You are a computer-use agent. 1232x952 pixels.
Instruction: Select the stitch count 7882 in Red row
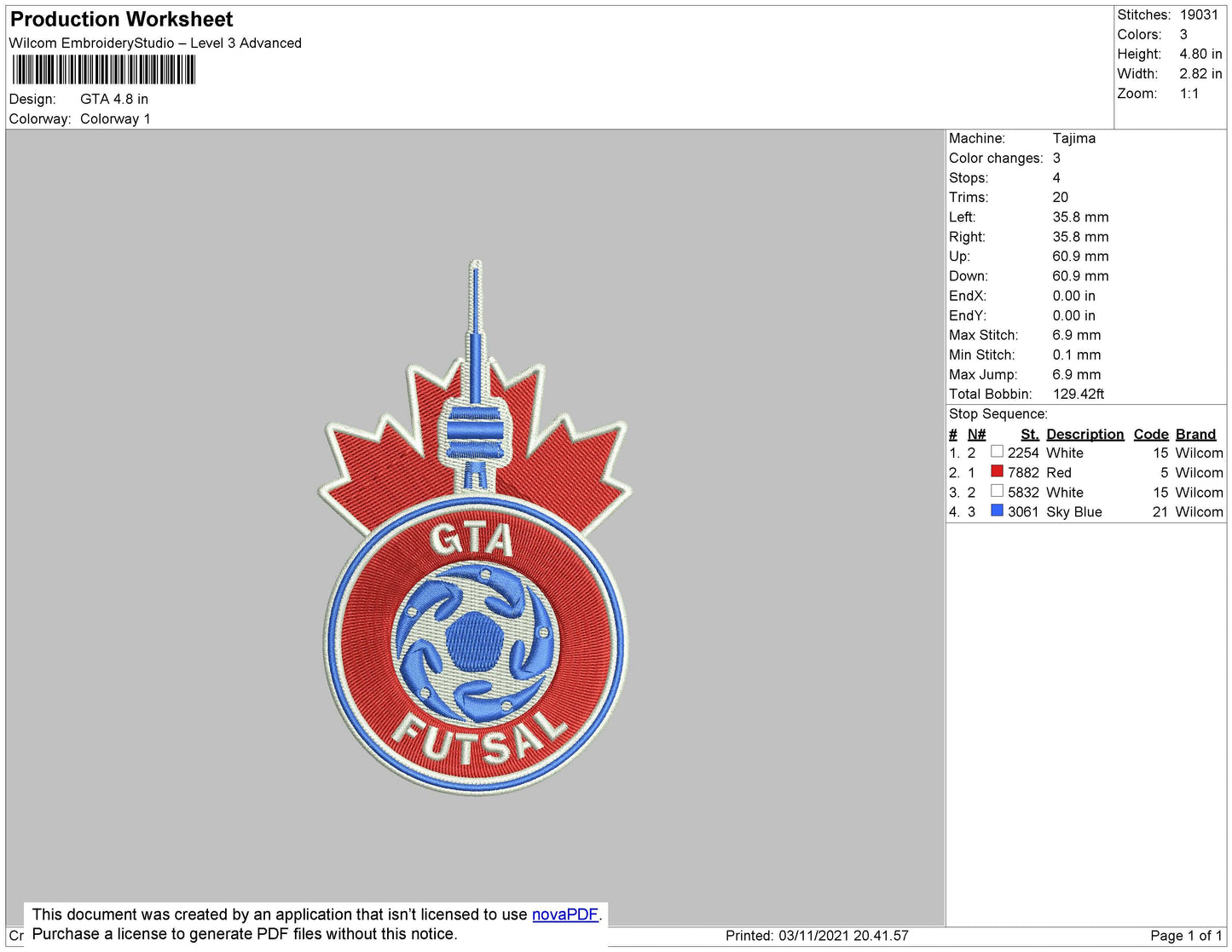pos(1023,473)
